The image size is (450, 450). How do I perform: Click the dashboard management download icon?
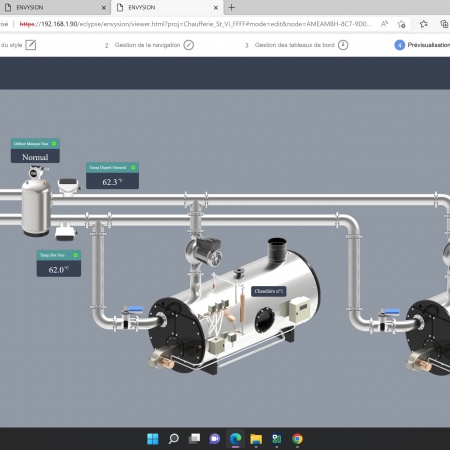coord(343,45)
